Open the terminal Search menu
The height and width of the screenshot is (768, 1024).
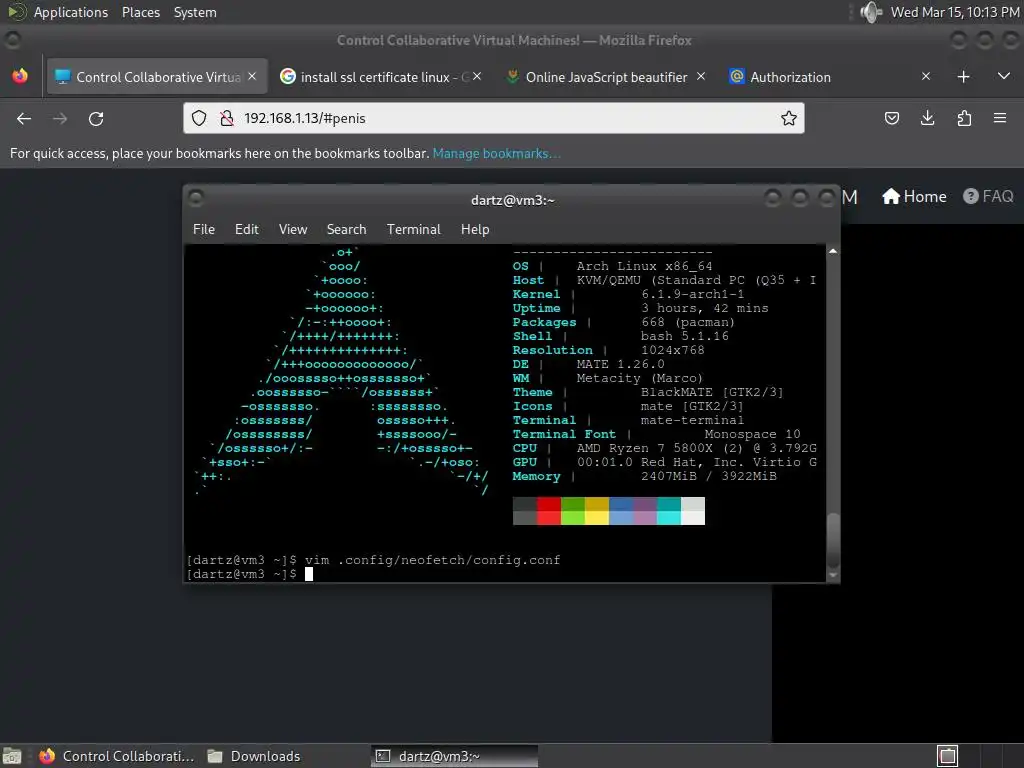346,229
